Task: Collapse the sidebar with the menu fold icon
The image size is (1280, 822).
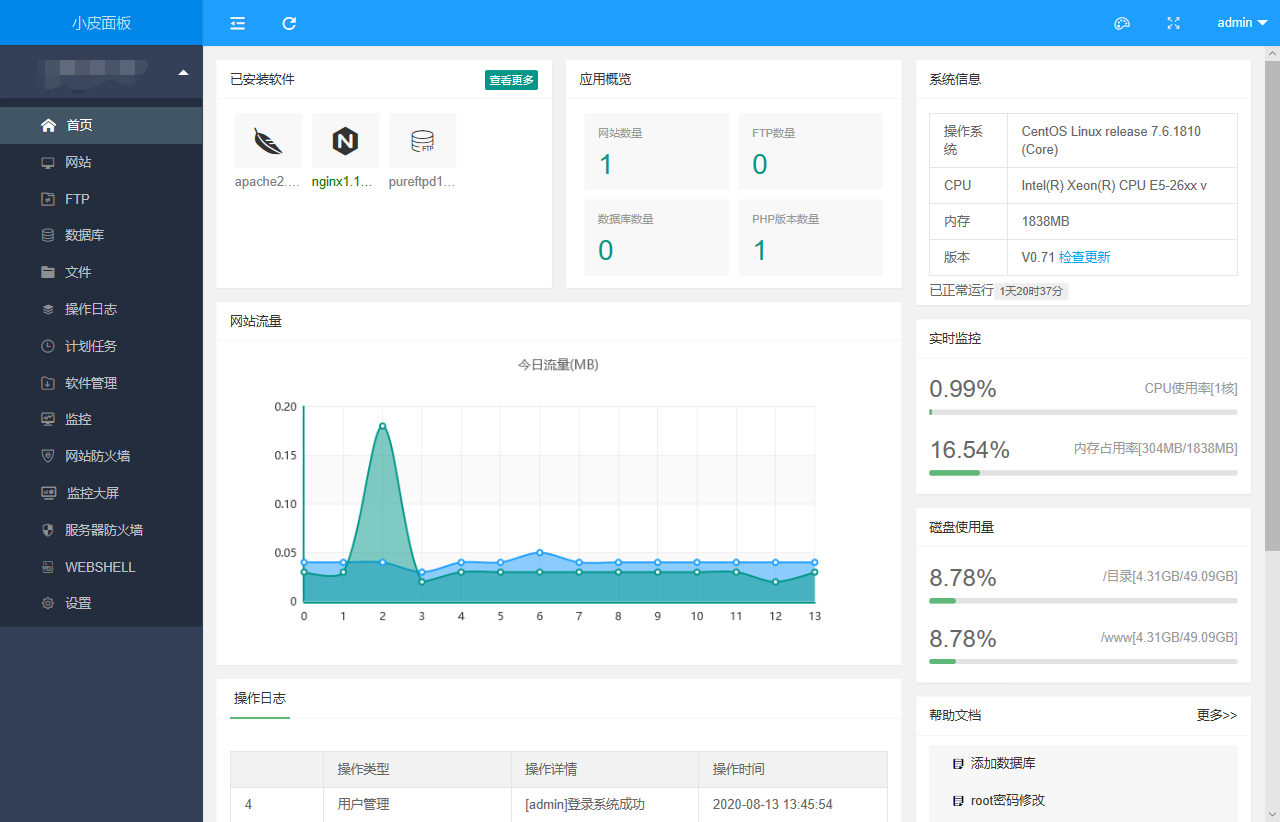Action: [237, 23]
